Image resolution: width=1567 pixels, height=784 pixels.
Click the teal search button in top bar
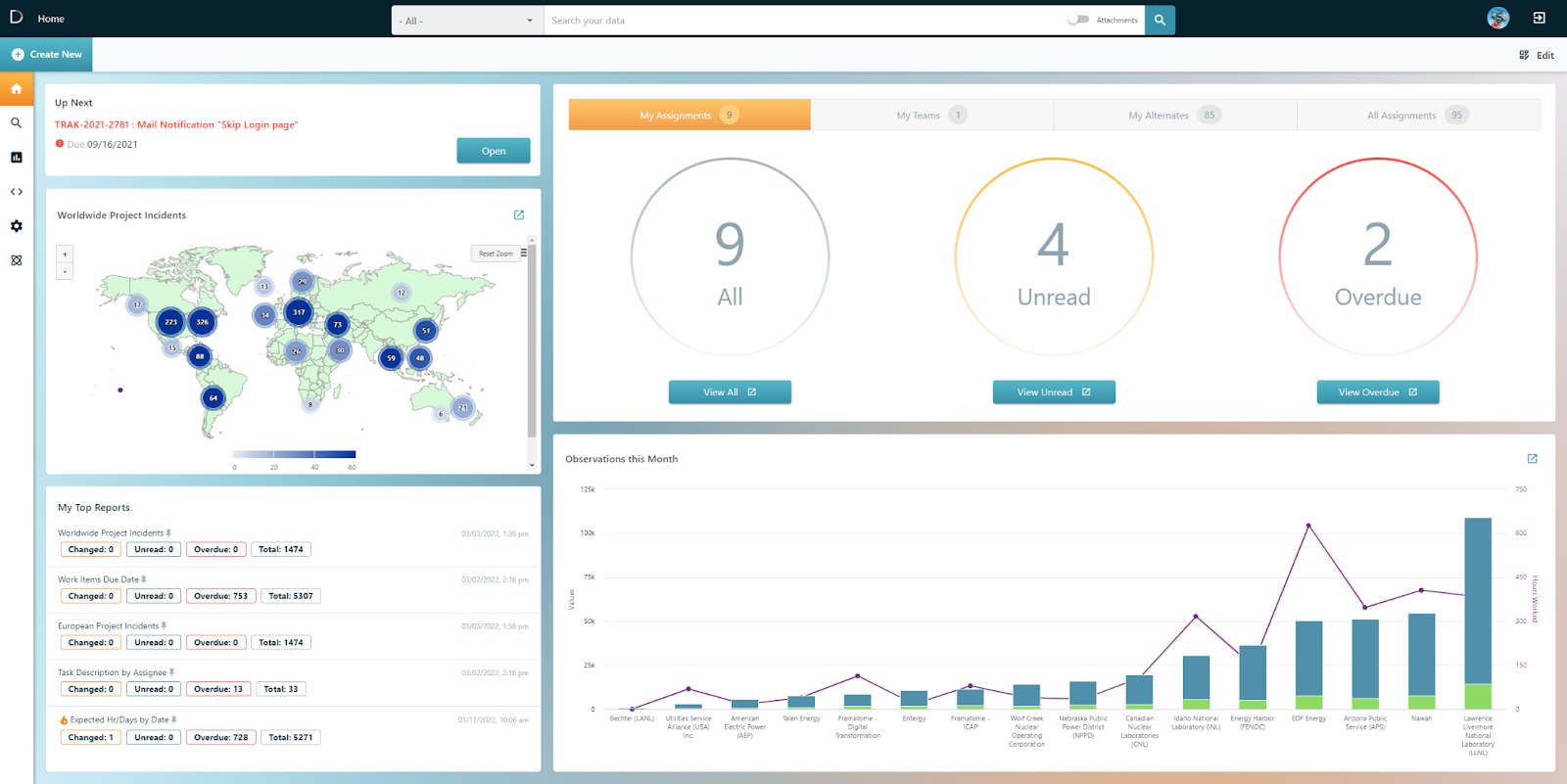pyautogui.click(x=1160, y=20)
